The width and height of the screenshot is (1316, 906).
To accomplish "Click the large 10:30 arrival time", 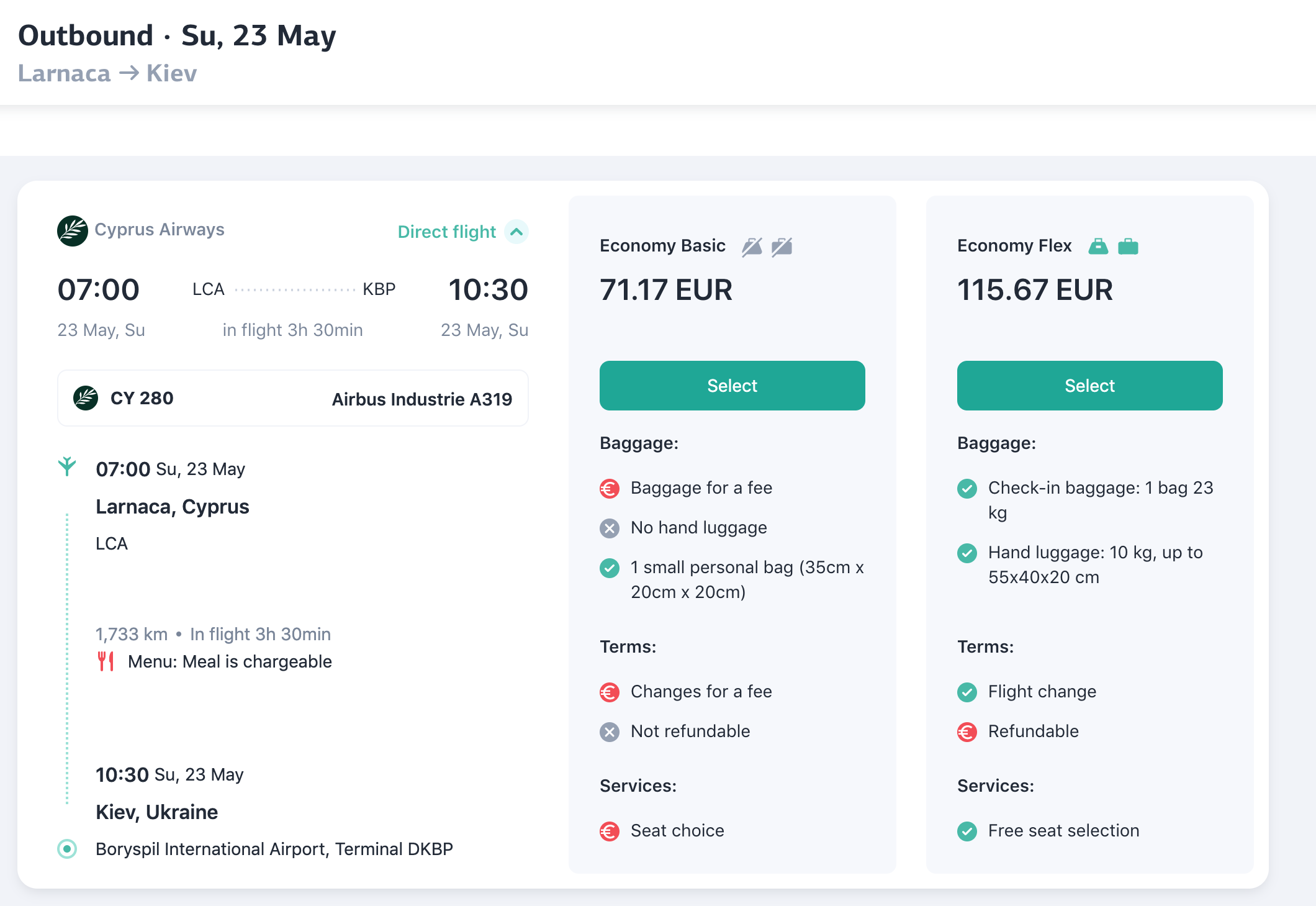I will click(488, 290).
